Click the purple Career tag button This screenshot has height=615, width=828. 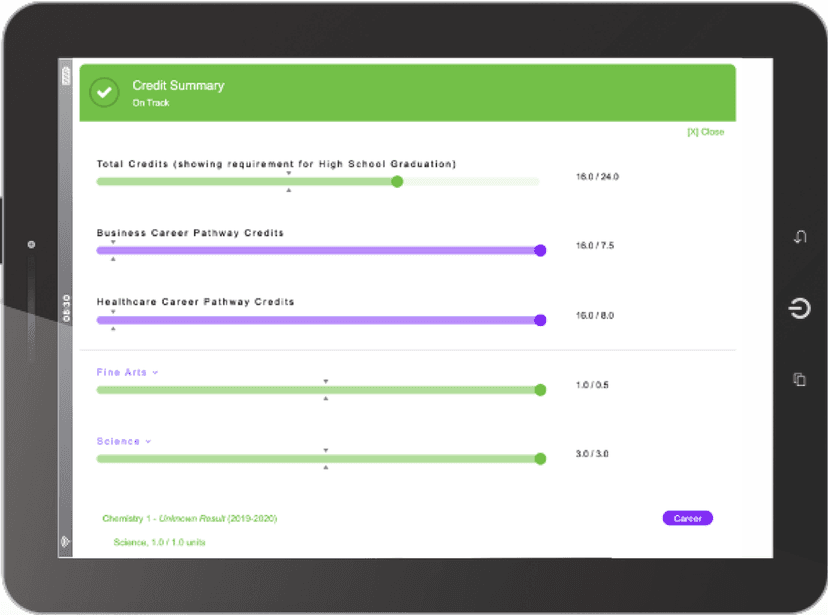coord(687,518)
